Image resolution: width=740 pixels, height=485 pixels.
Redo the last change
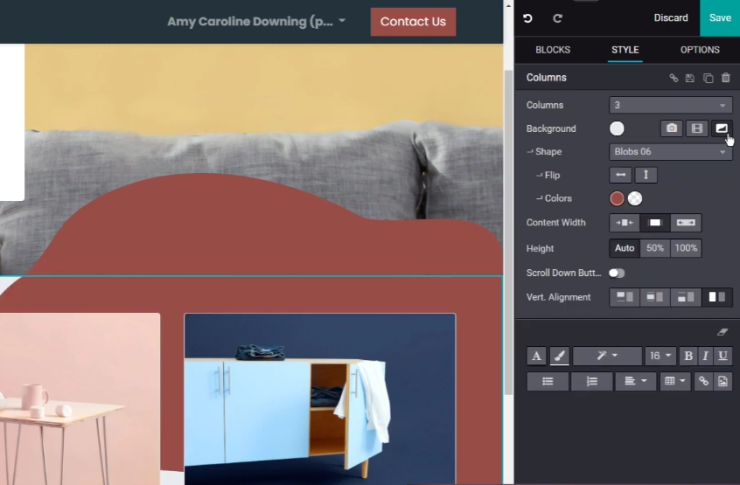coord(557,18)
